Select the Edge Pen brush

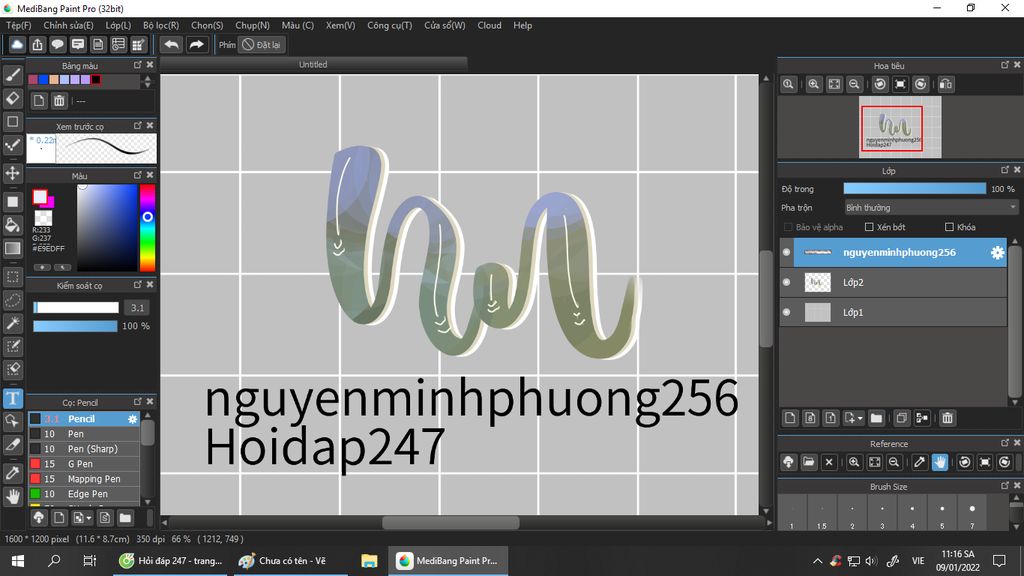point(84,494)
